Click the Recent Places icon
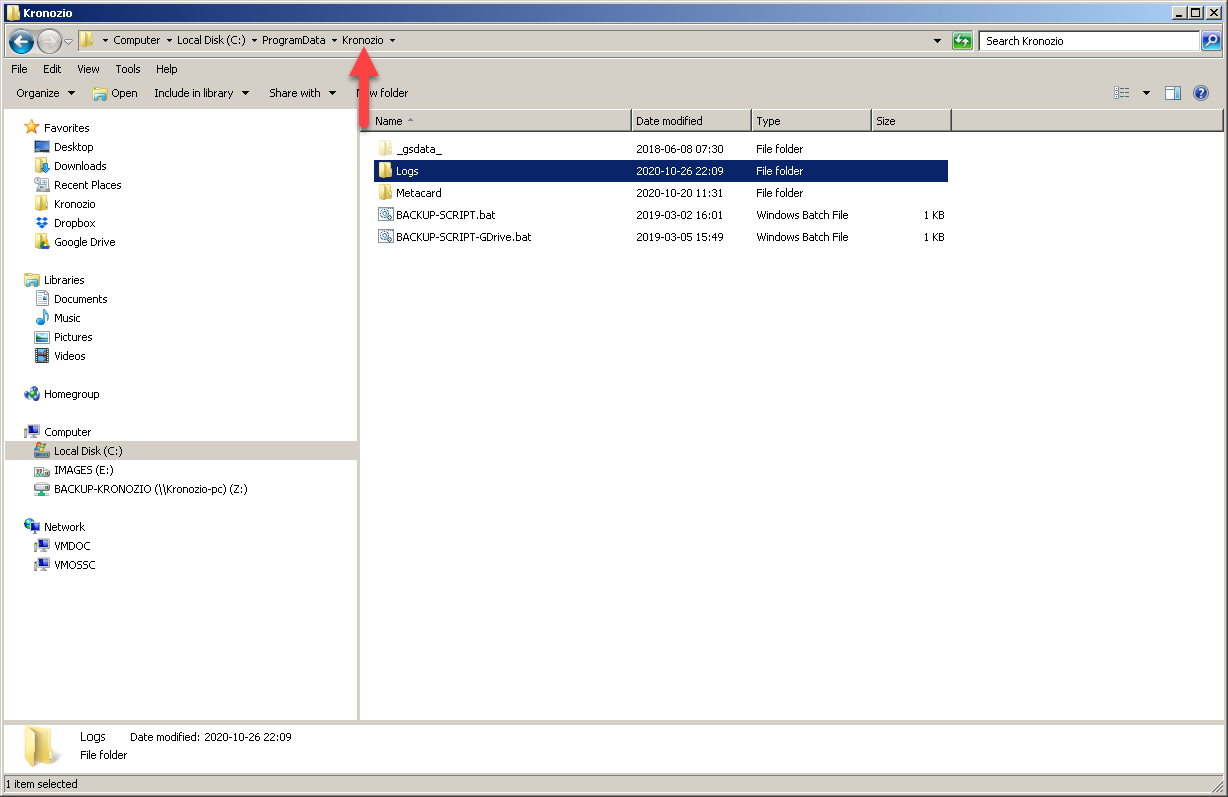The height and width of the screenshot is (797, 1228). tap(42, 185)
